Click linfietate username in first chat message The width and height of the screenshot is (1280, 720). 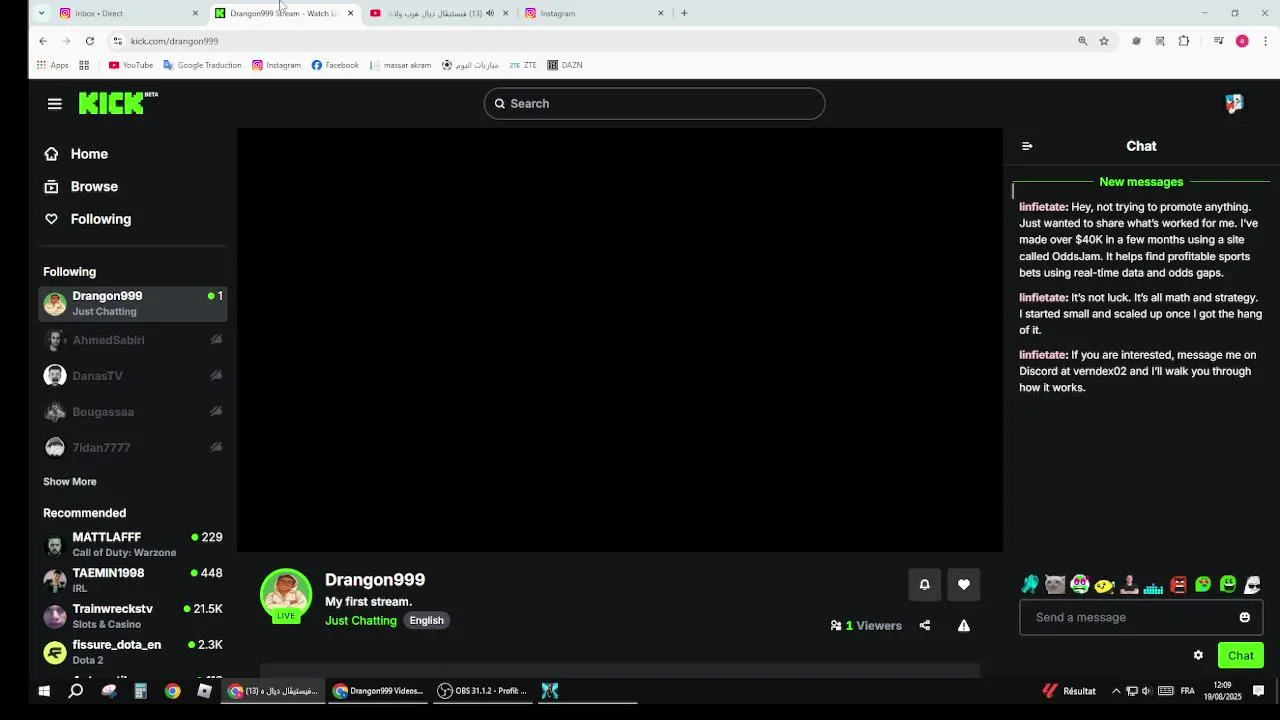1042,207
